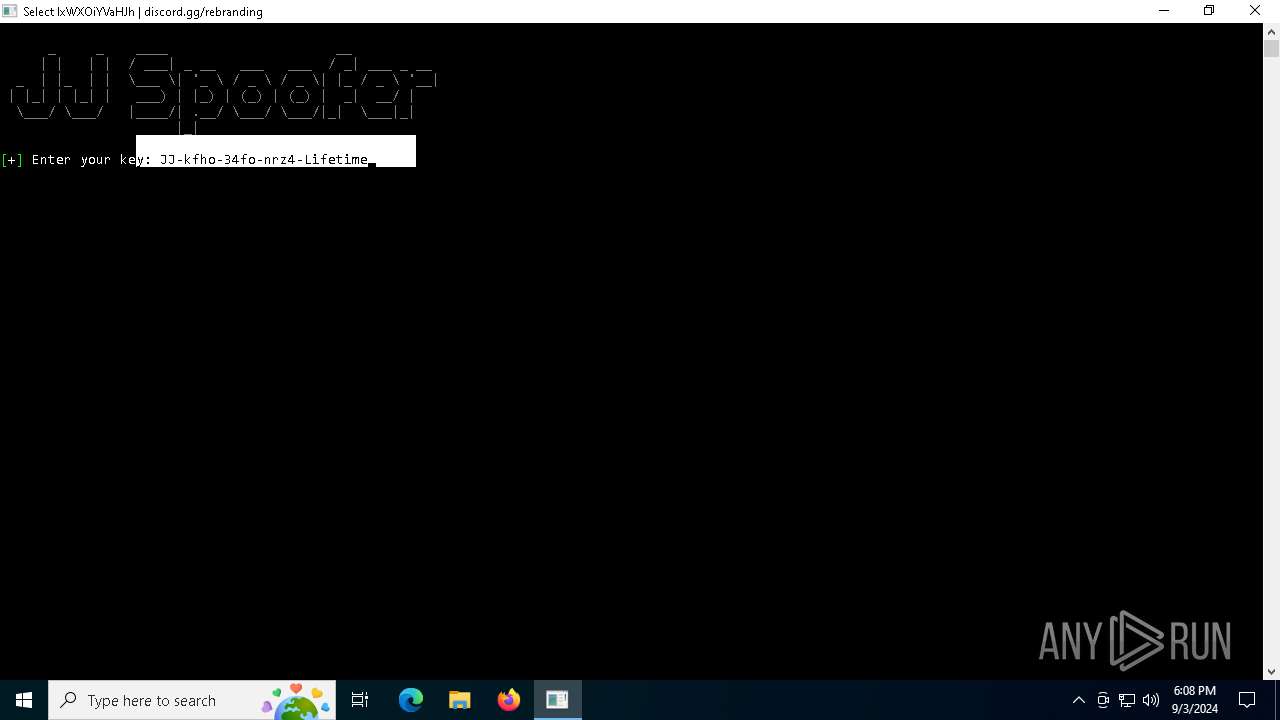Show hidden system tray icons
The height and width of the screenshot is (720, 1280).
point(1079,700)
